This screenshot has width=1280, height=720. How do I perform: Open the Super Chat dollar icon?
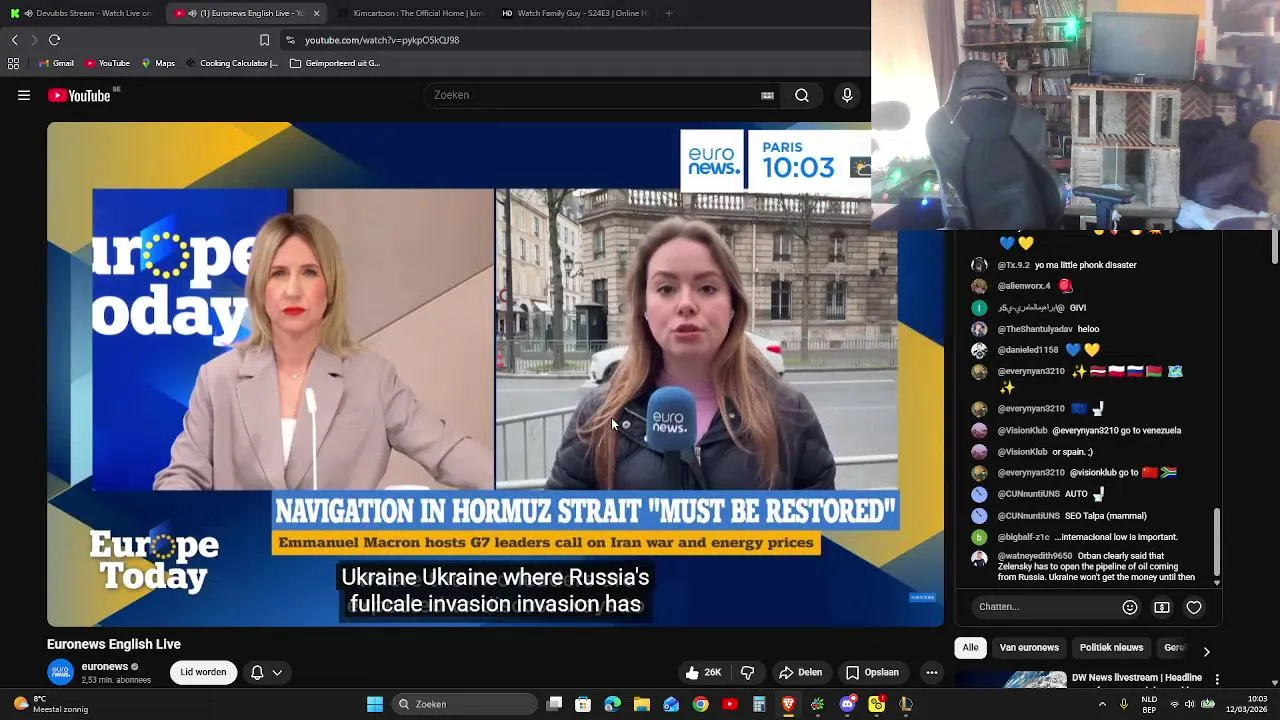[1162, 607]
